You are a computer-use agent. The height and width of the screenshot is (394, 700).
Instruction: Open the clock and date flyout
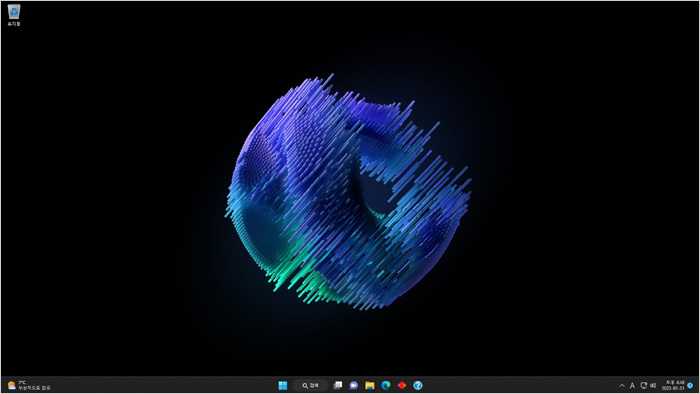tap(673, 386)
